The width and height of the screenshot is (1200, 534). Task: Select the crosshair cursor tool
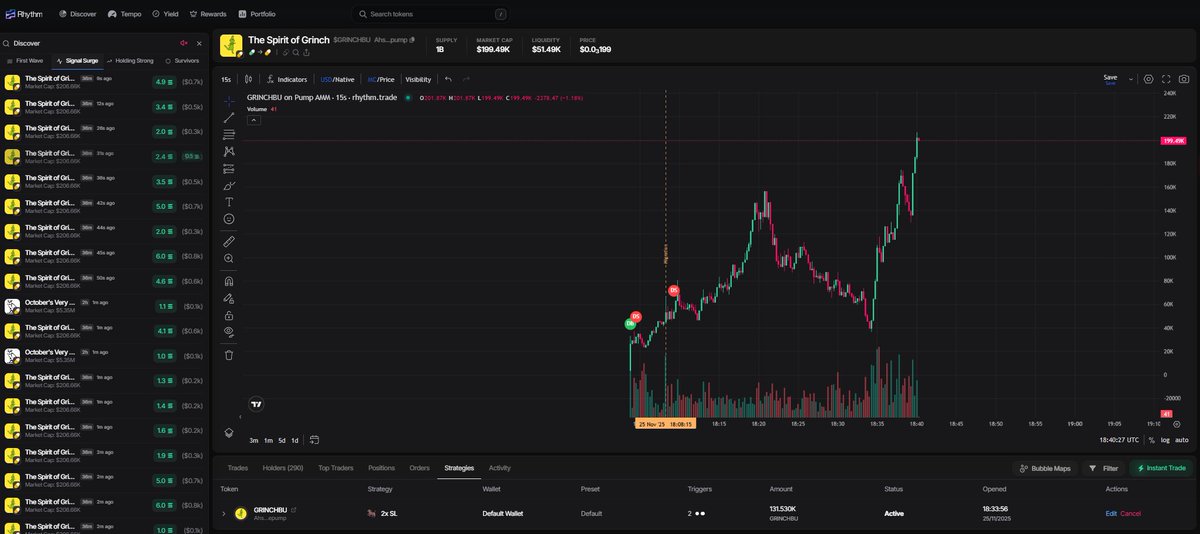229,101
